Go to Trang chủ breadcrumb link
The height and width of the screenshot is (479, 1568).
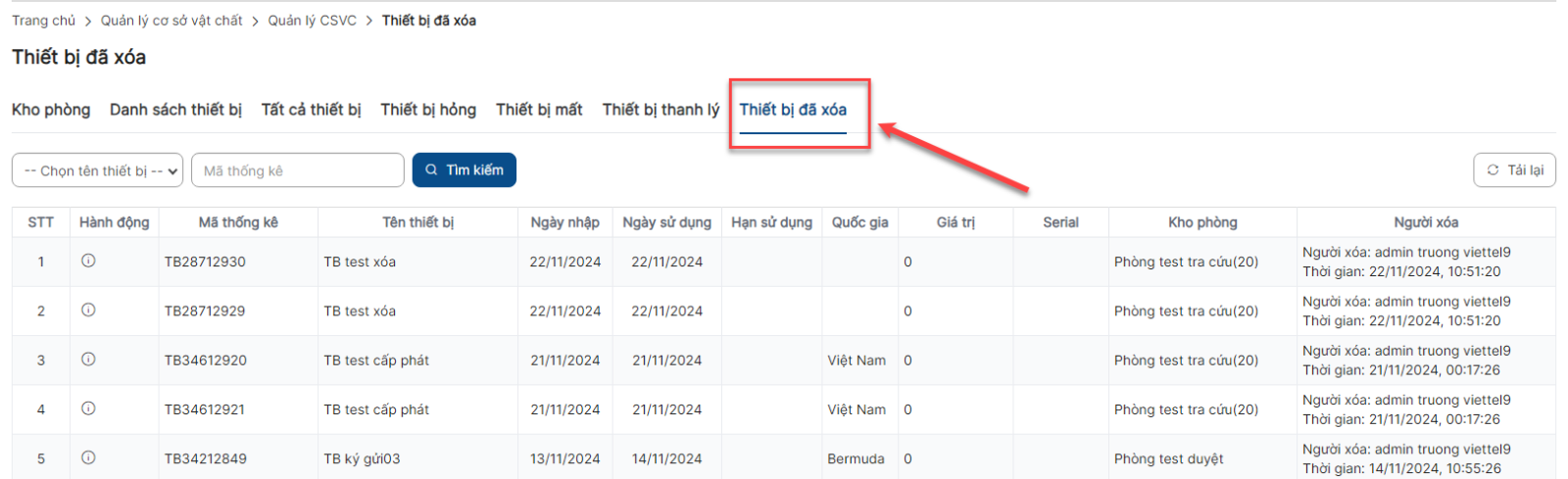click(x=43, y=21)
